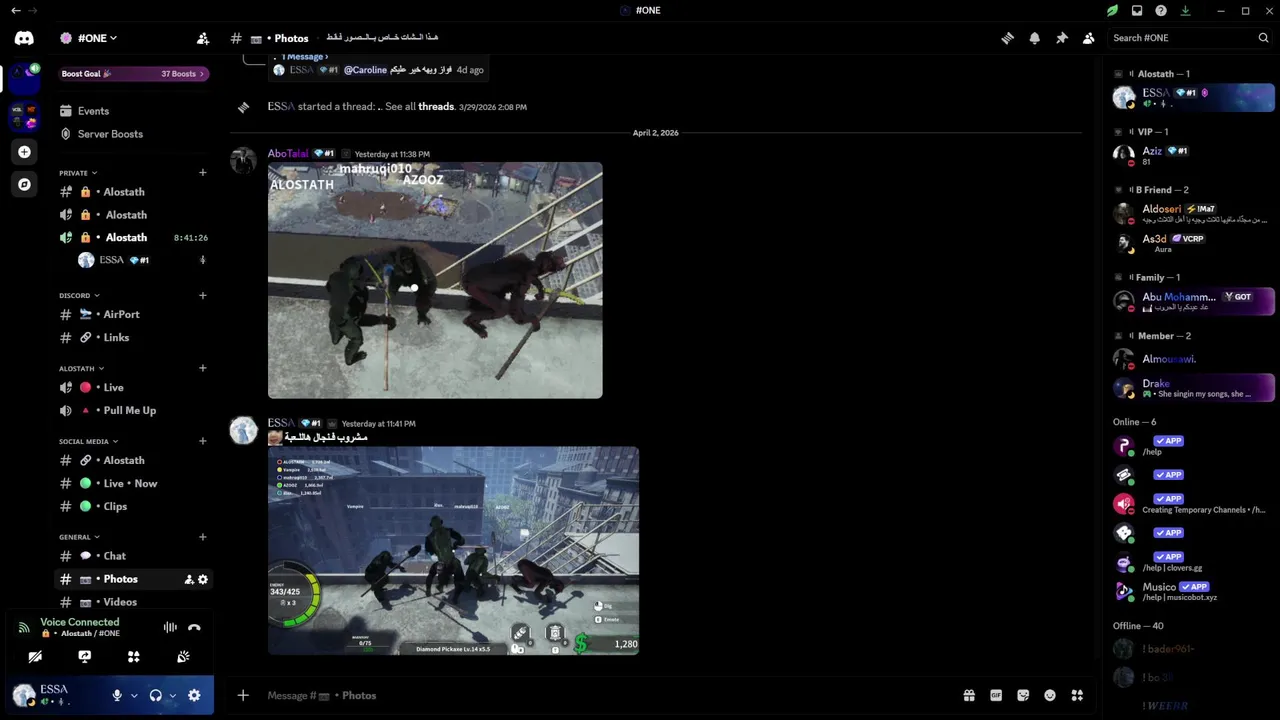Open Help question mark icon

(1161, 10)
